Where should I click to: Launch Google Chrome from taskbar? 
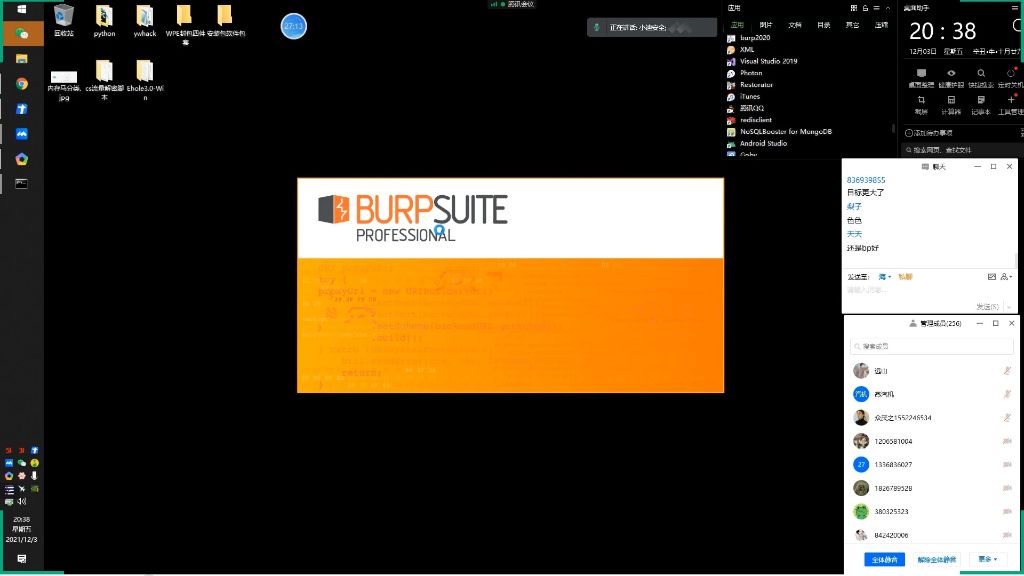click(22, 84)
